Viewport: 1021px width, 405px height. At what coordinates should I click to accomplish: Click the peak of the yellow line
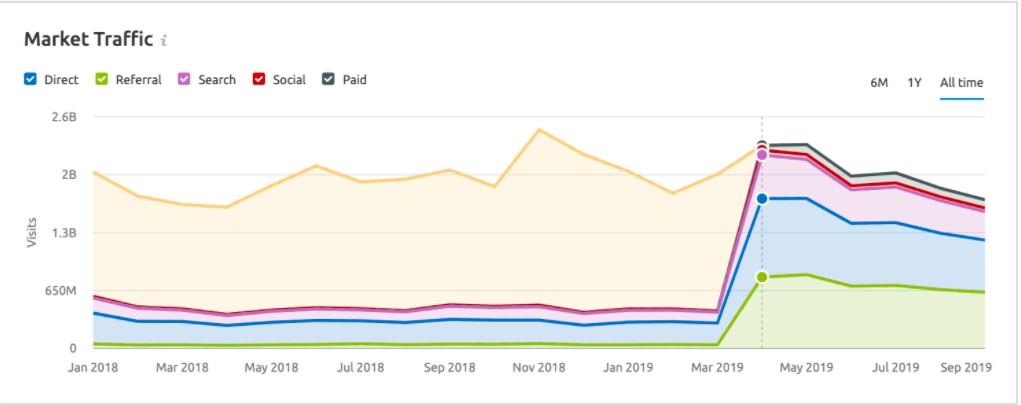538,129
